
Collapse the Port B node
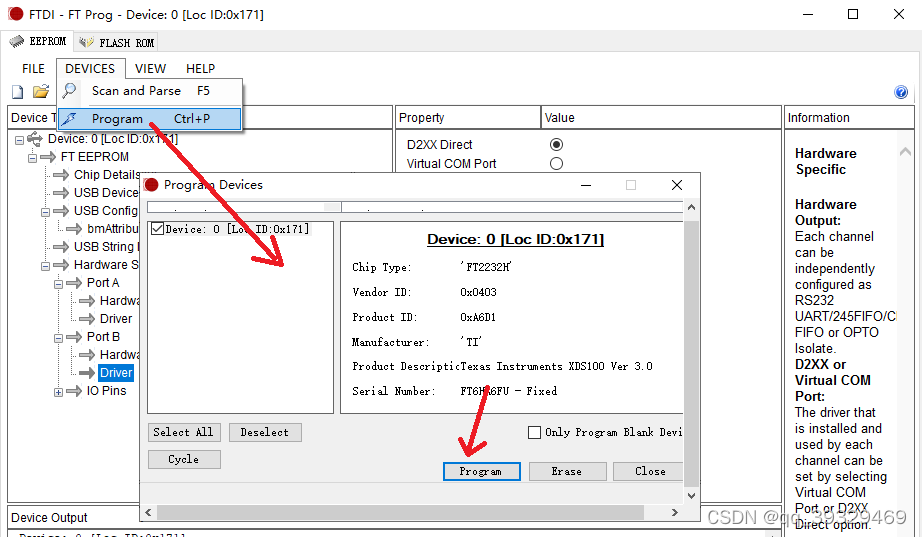58,338
